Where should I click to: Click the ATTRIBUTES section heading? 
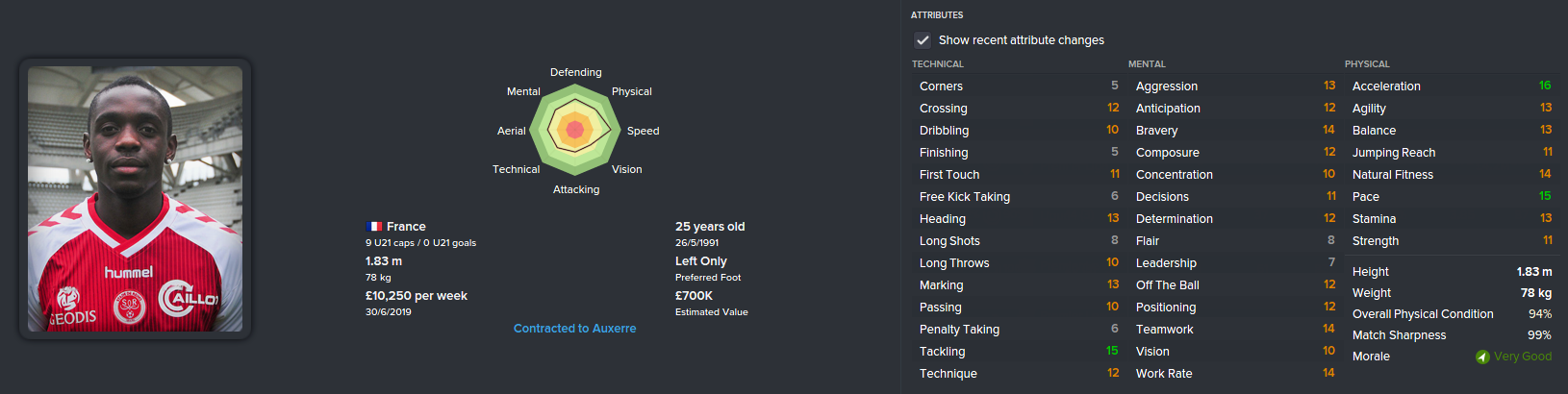936,15
